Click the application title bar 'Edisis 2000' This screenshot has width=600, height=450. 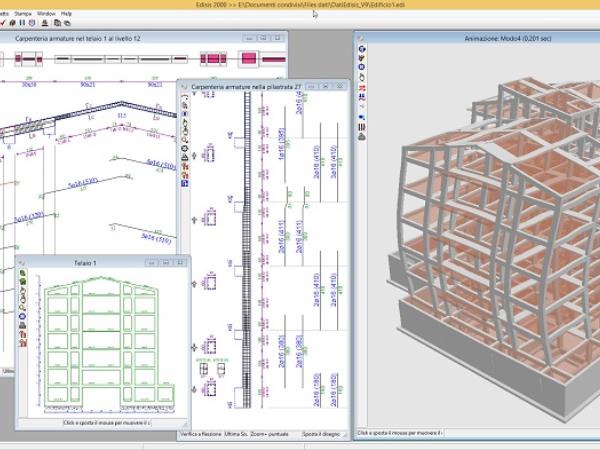[x=300, y=5]
